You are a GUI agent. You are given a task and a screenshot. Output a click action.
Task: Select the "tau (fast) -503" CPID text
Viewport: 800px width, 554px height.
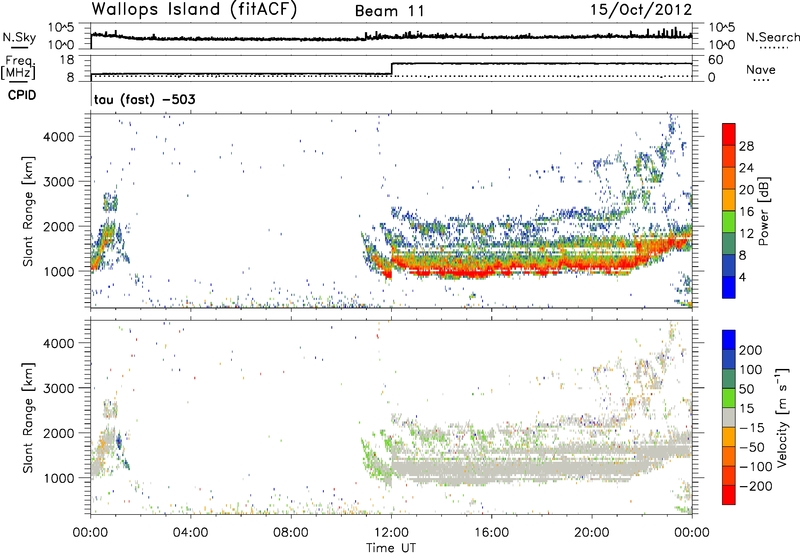(144, 99)
